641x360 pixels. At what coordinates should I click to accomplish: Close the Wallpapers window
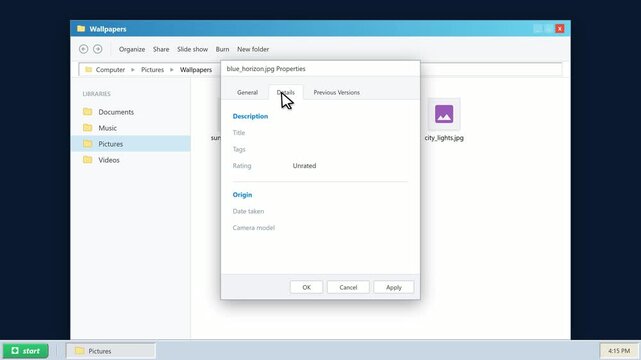pos(560,29)
